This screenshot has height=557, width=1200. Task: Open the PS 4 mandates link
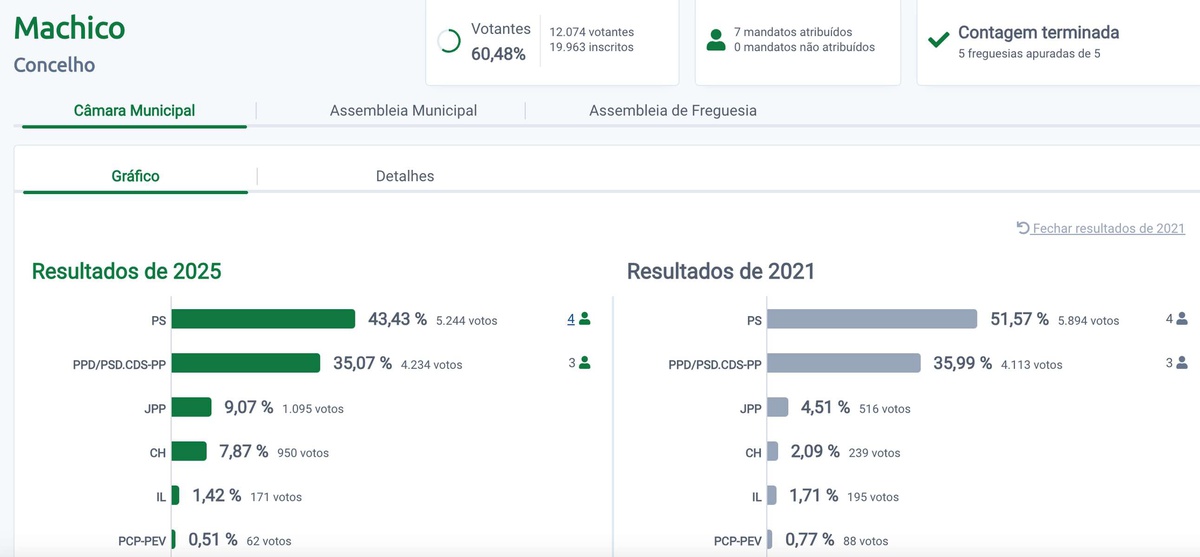pos(571,319)
